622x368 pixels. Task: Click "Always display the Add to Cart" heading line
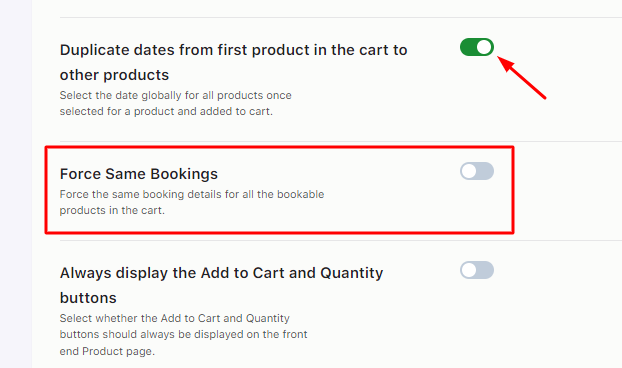(x=221, y=273)
